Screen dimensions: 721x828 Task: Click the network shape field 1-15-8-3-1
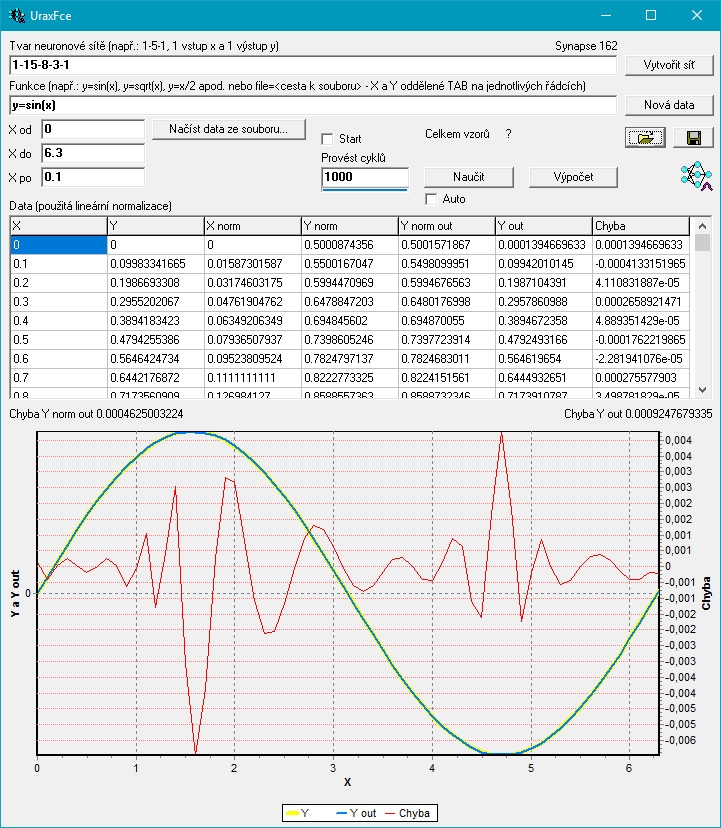(313, 65)
